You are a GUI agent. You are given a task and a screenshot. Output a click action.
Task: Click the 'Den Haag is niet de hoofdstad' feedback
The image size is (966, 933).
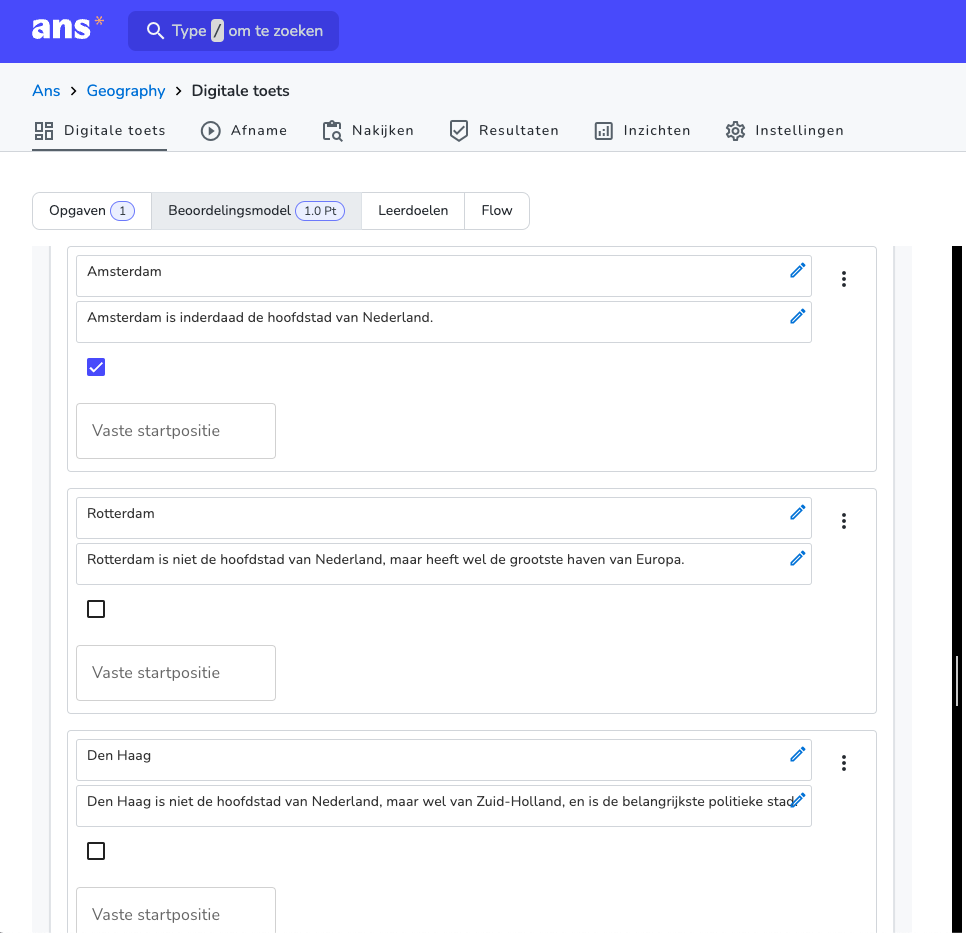tap(440, 802)
